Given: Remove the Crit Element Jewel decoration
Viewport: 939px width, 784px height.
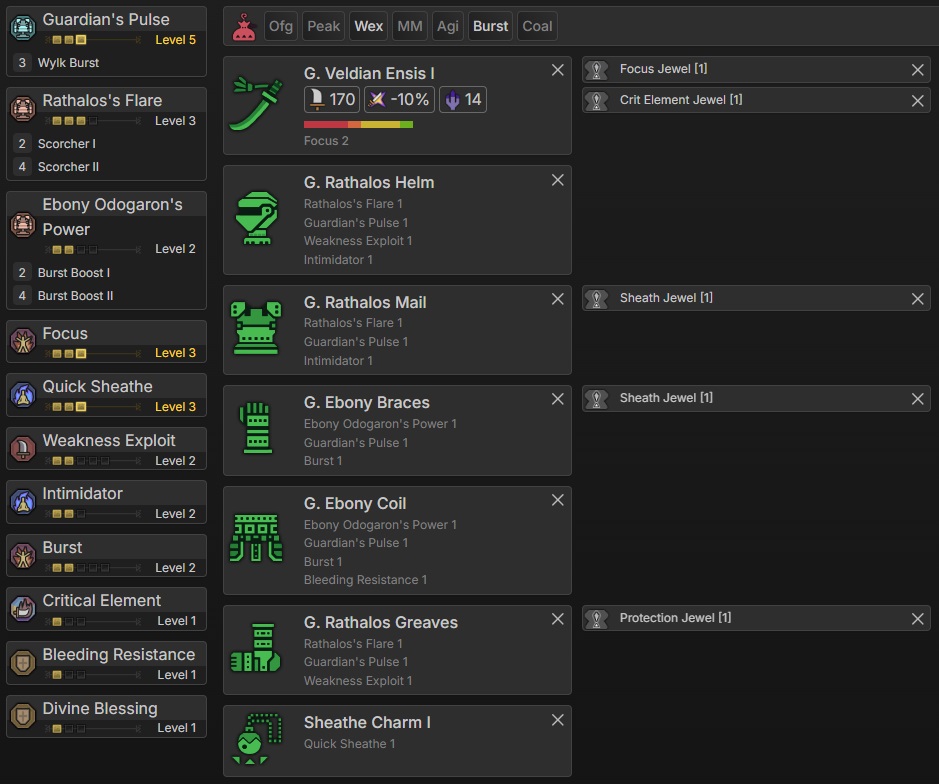Looking at the screenshot, I should click(x=917, y=100).
